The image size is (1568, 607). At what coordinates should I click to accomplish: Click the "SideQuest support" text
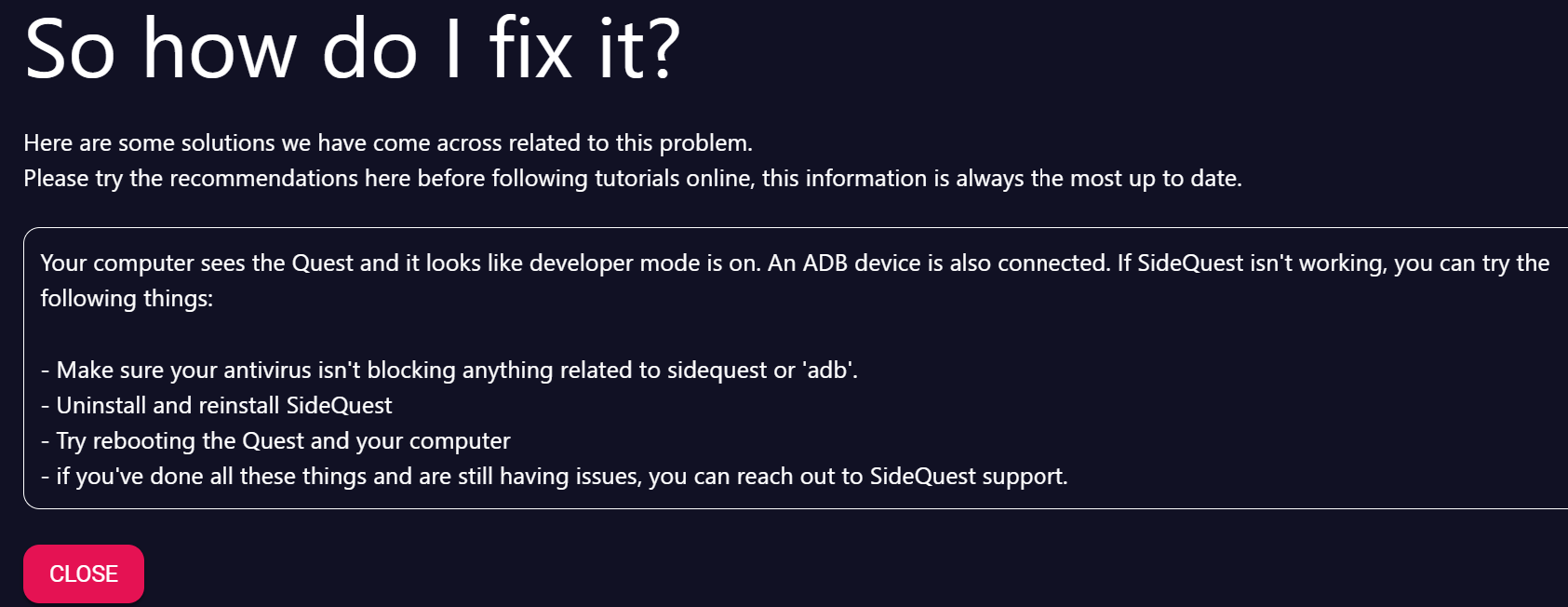(x=966, y=476)
